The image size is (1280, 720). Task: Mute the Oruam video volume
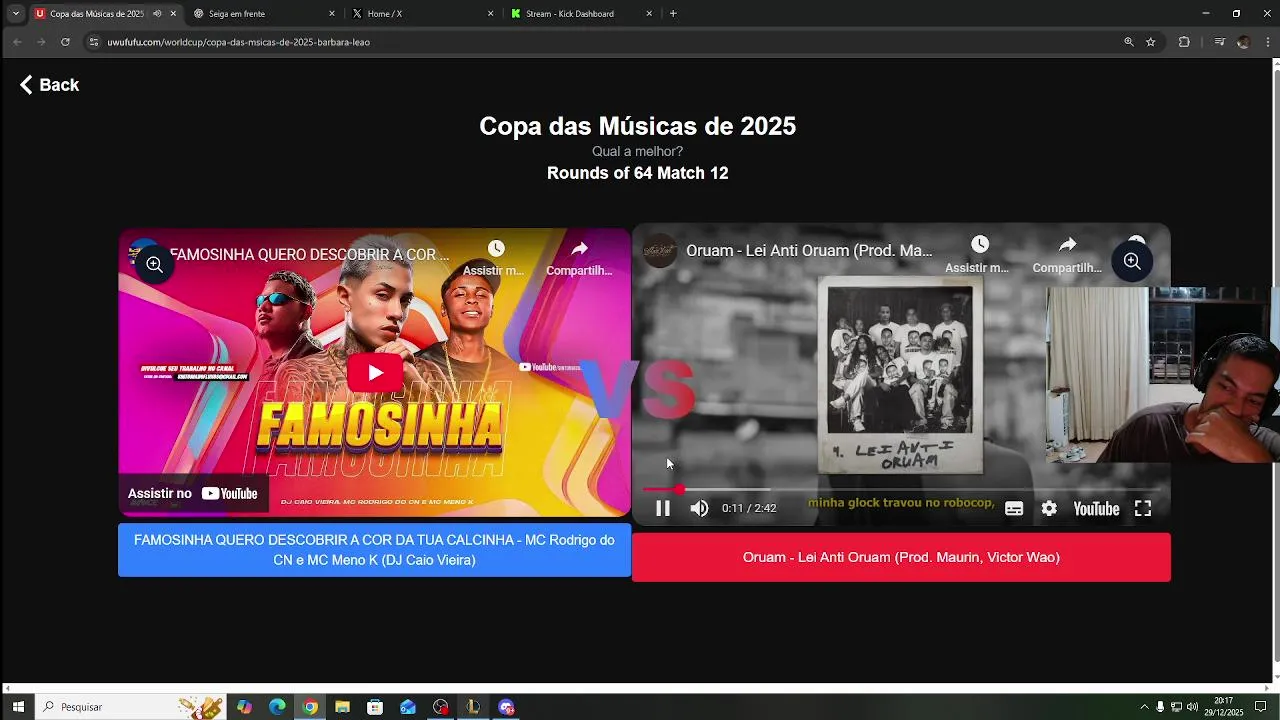[699, 508]
